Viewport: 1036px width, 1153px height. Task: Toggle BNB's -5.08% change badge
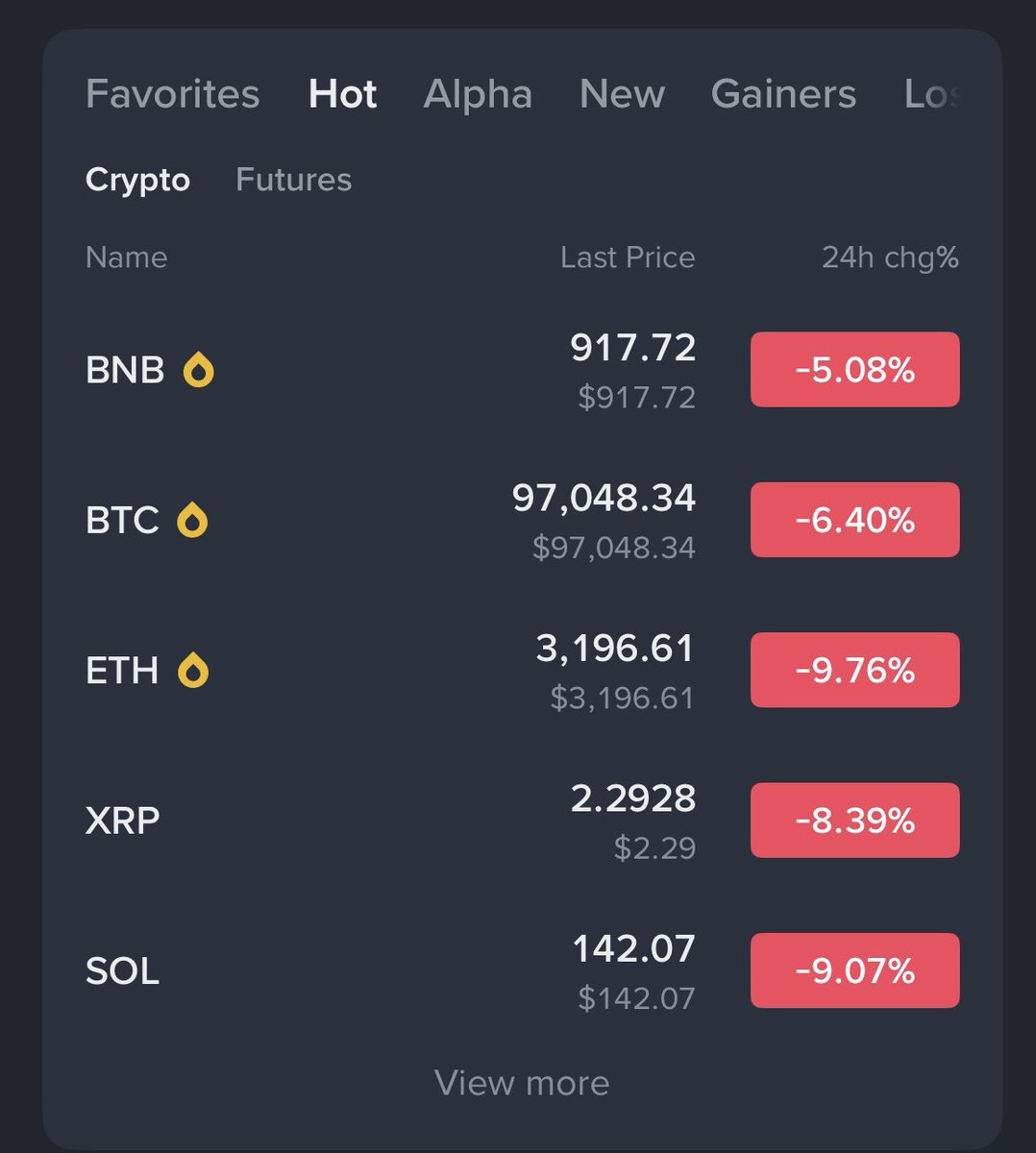pyautogui.click(x=854, y=370)
